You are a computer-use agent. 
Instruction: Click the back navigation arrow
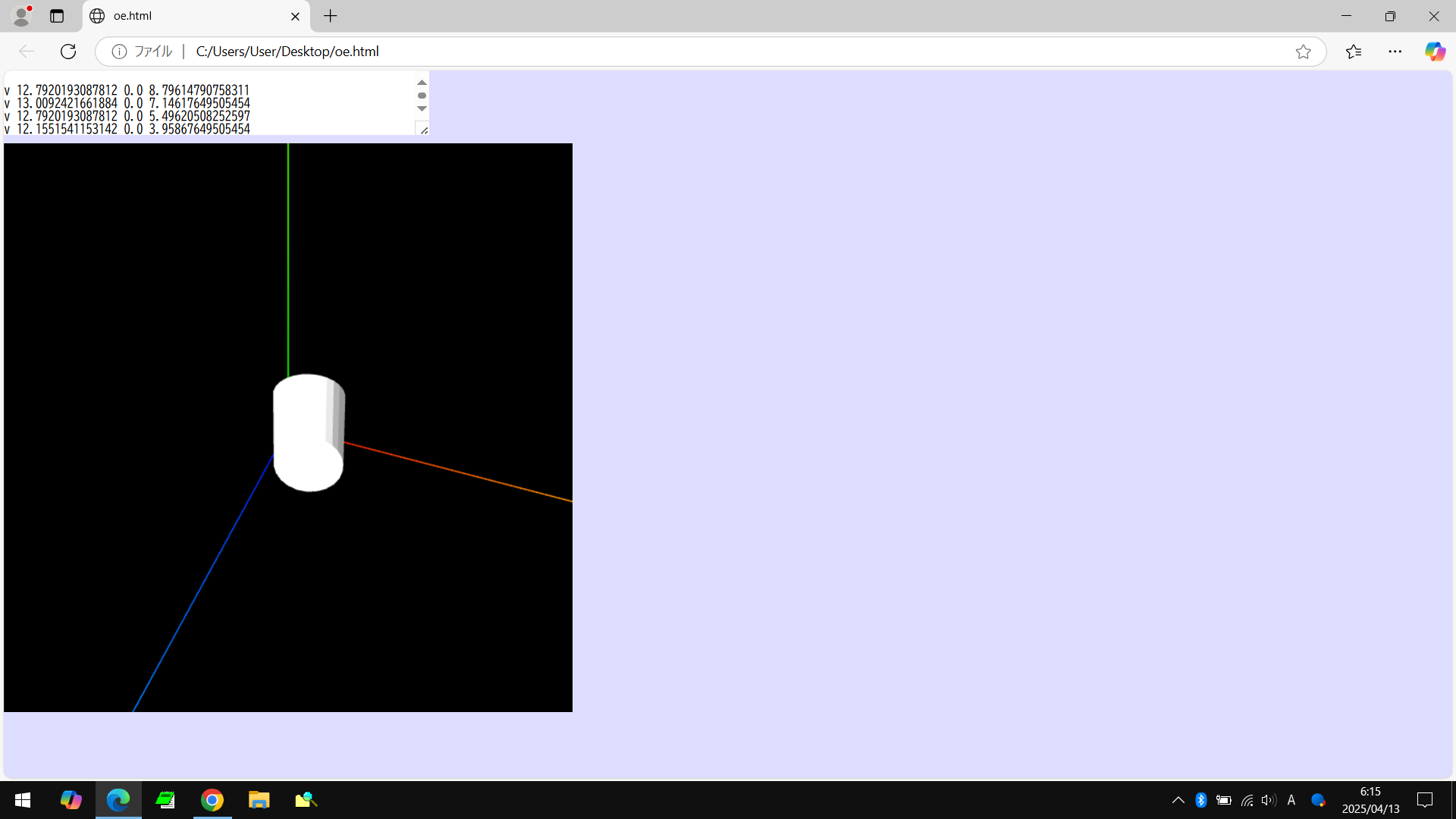pyautogui.click(x=27, y=52)
